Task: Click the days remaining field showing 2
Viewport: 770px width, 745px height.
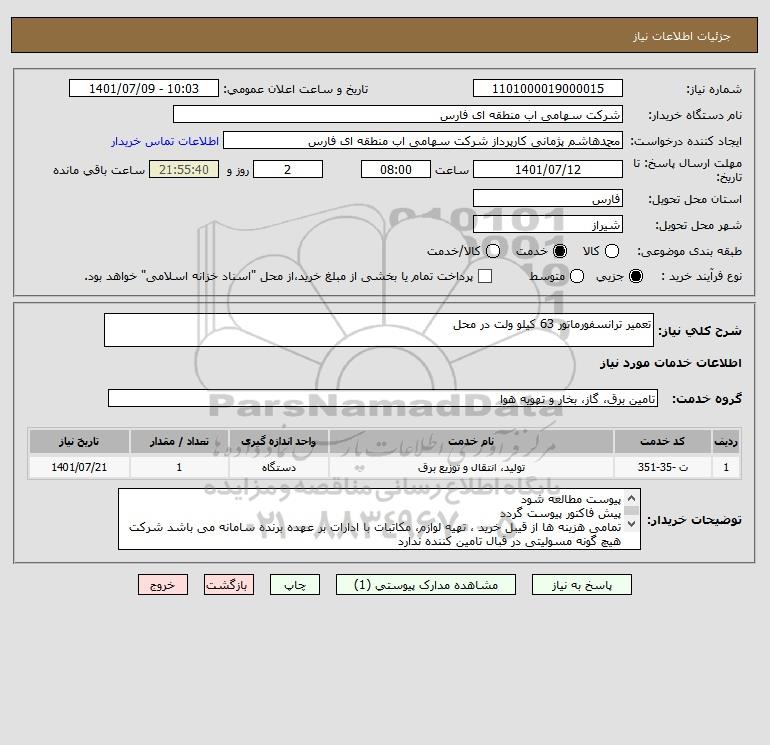Action: click(x=288, y=169)
